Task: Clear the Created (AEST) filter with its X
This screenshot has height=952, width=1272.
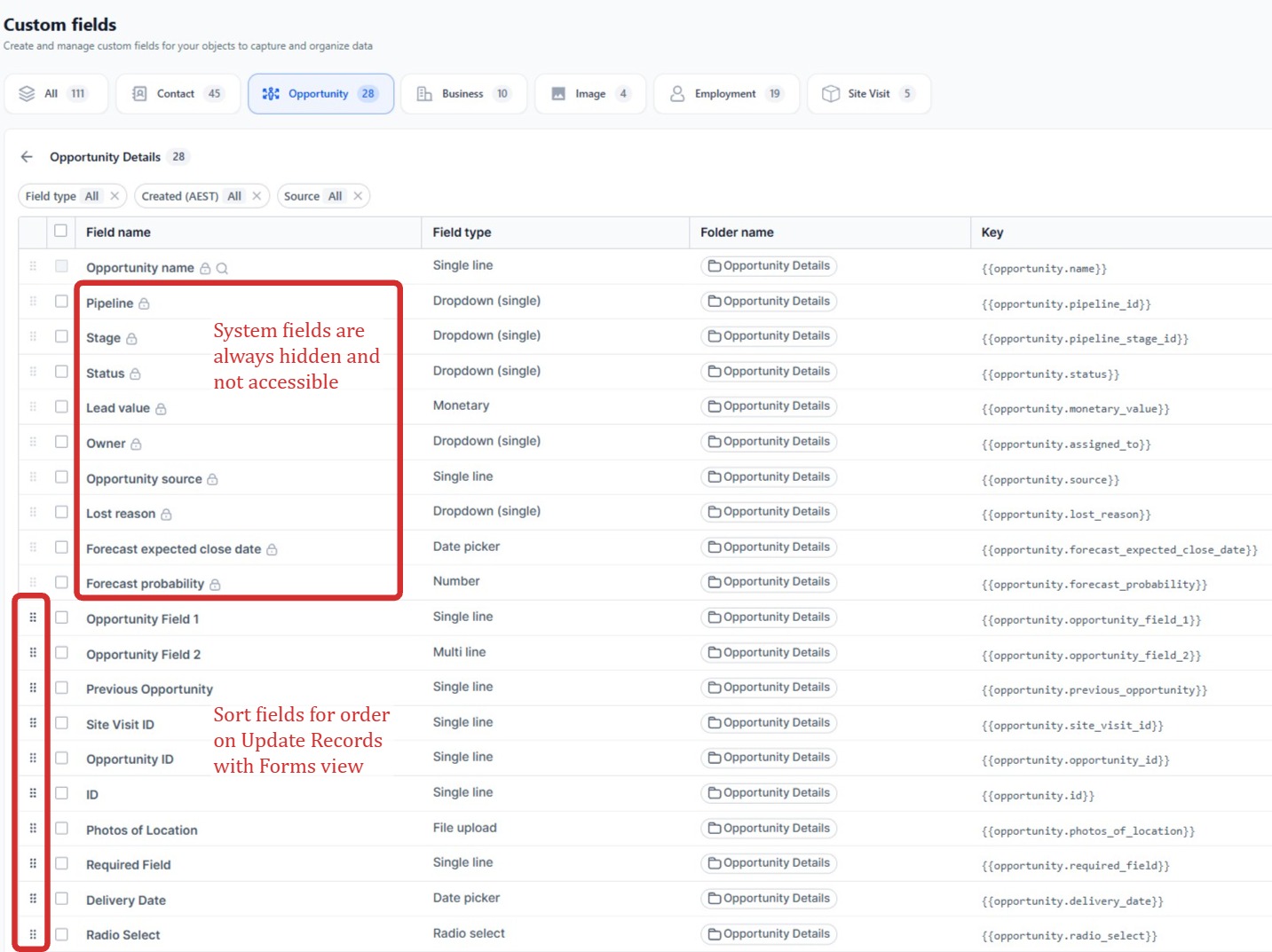Action: point(257,196)
